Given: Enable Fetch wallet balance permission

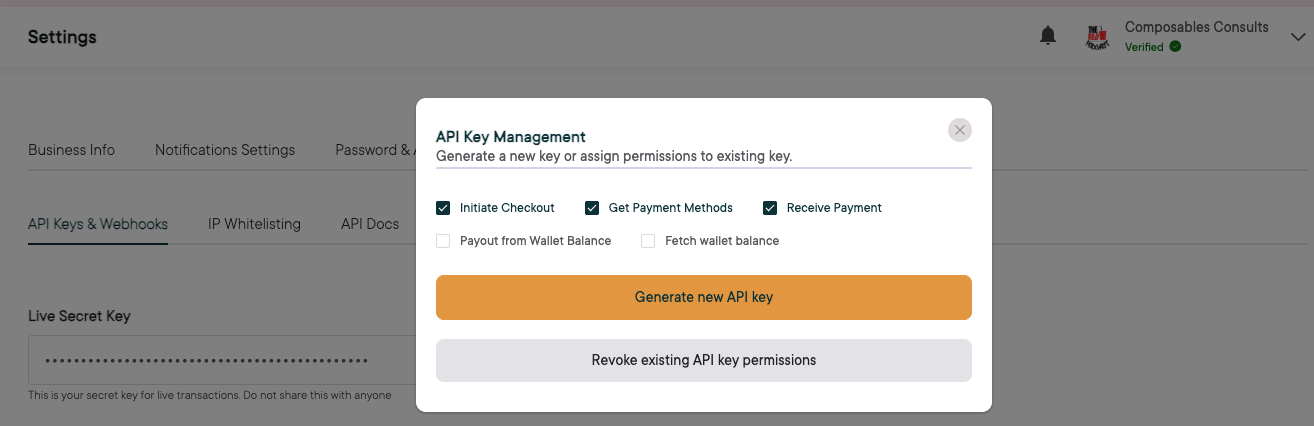Looking at the screenshot, I should coord(648,241).
